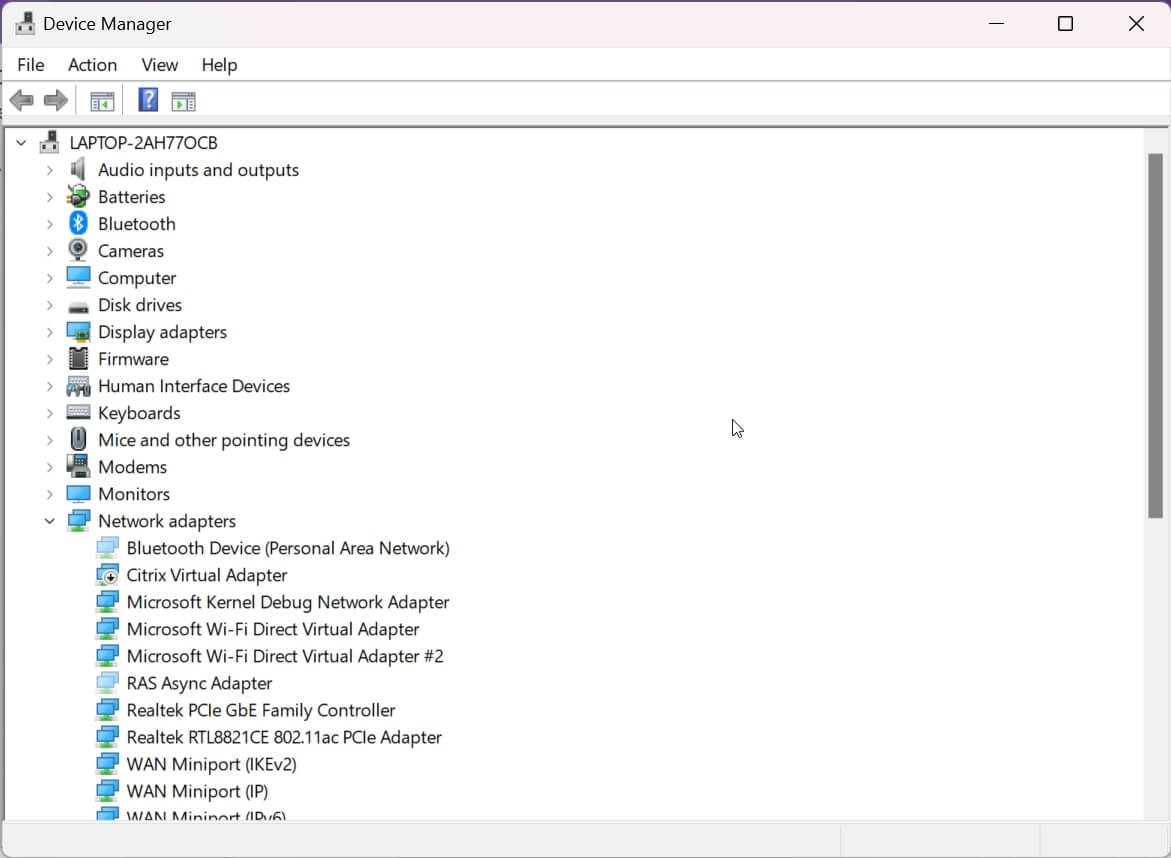This screenshot has height=858, width=1171.
Task: Open the Action menu
Action: click(x=92, y=65)
